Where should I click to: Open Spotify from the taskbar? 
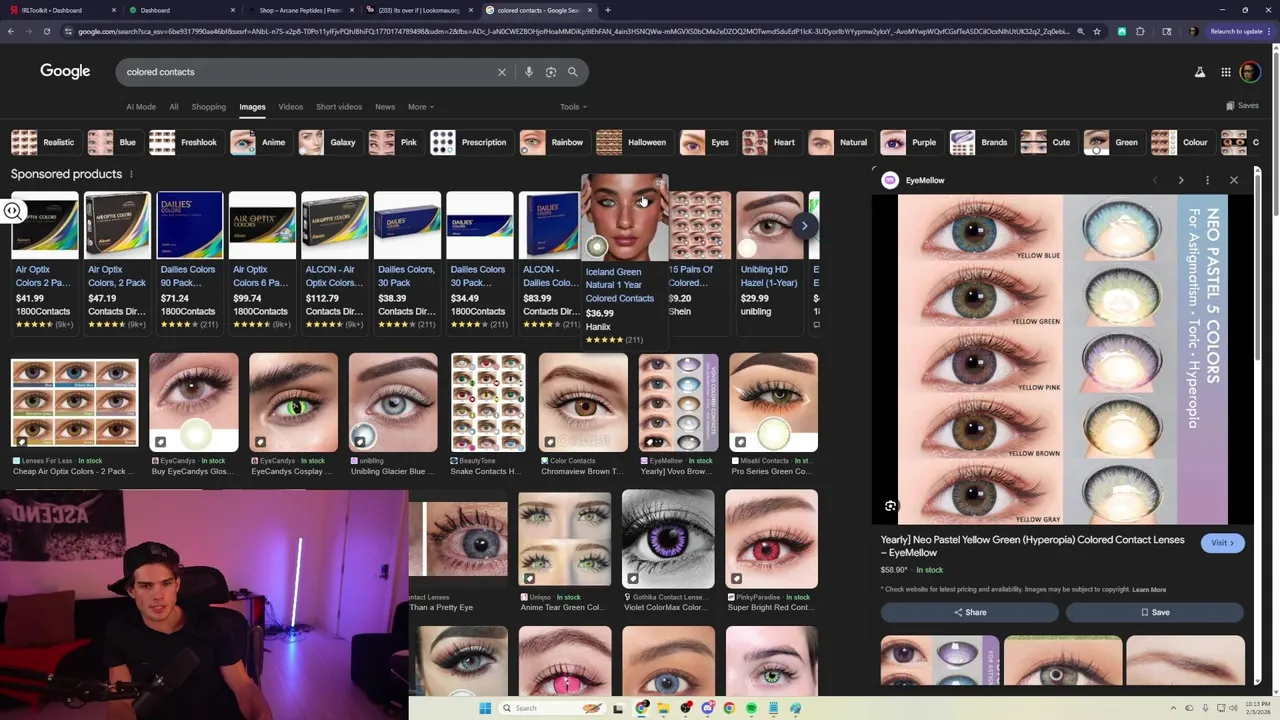(751, 708)
